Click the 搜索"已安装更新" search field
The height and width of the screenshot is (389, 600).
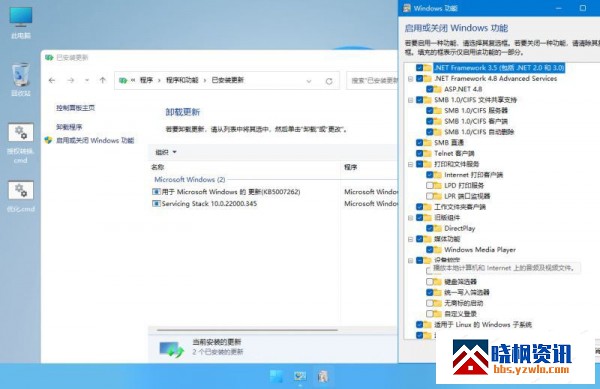coord(372,81)
